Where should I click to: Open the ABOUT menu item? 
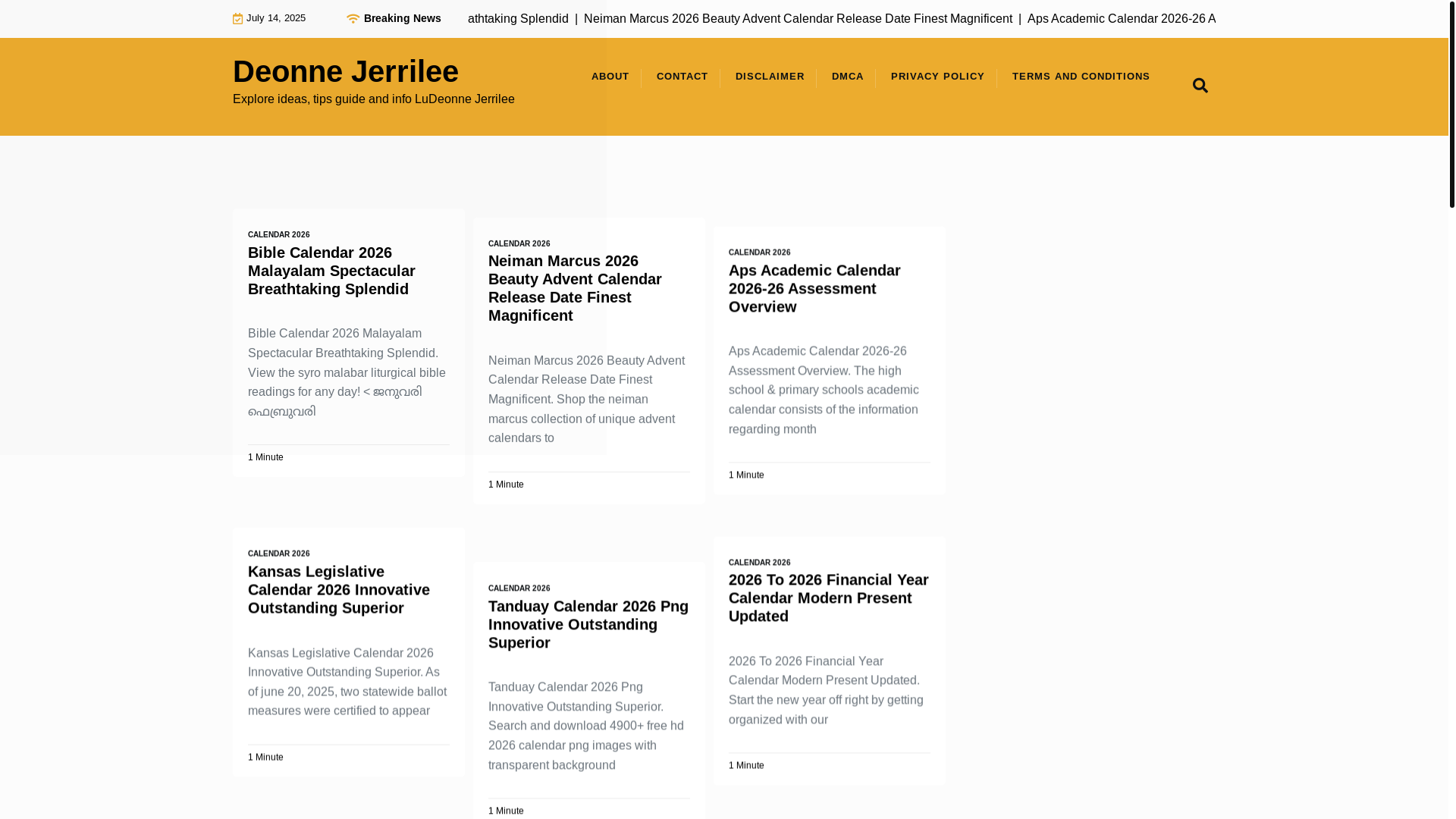(x=610, y=77)
